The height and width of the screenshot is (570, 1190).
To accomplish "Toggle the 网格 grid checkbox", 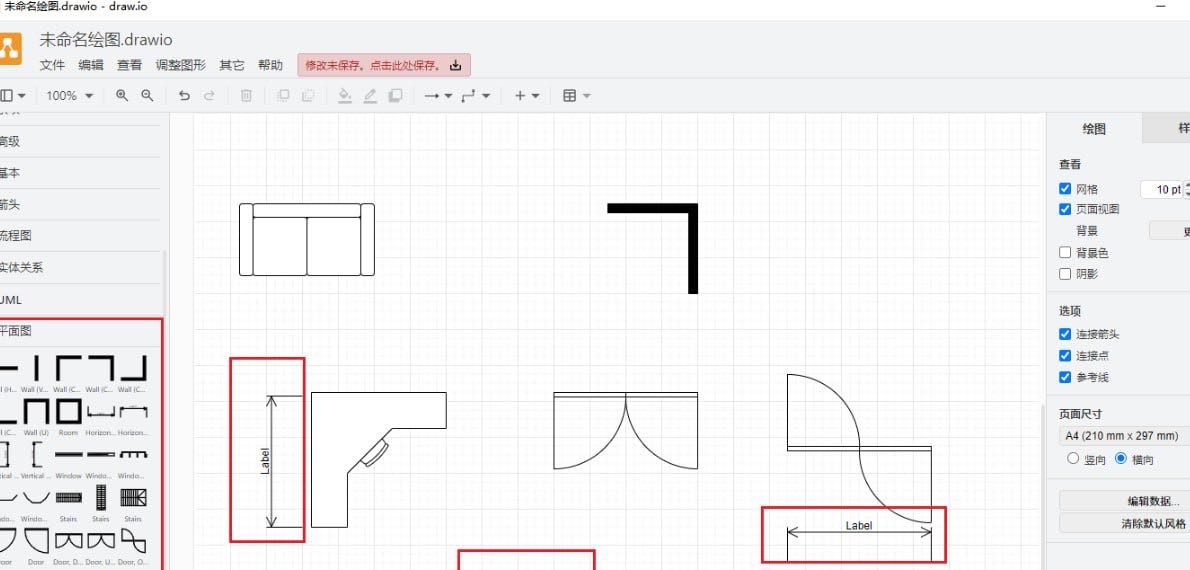I will point(1065,189).
